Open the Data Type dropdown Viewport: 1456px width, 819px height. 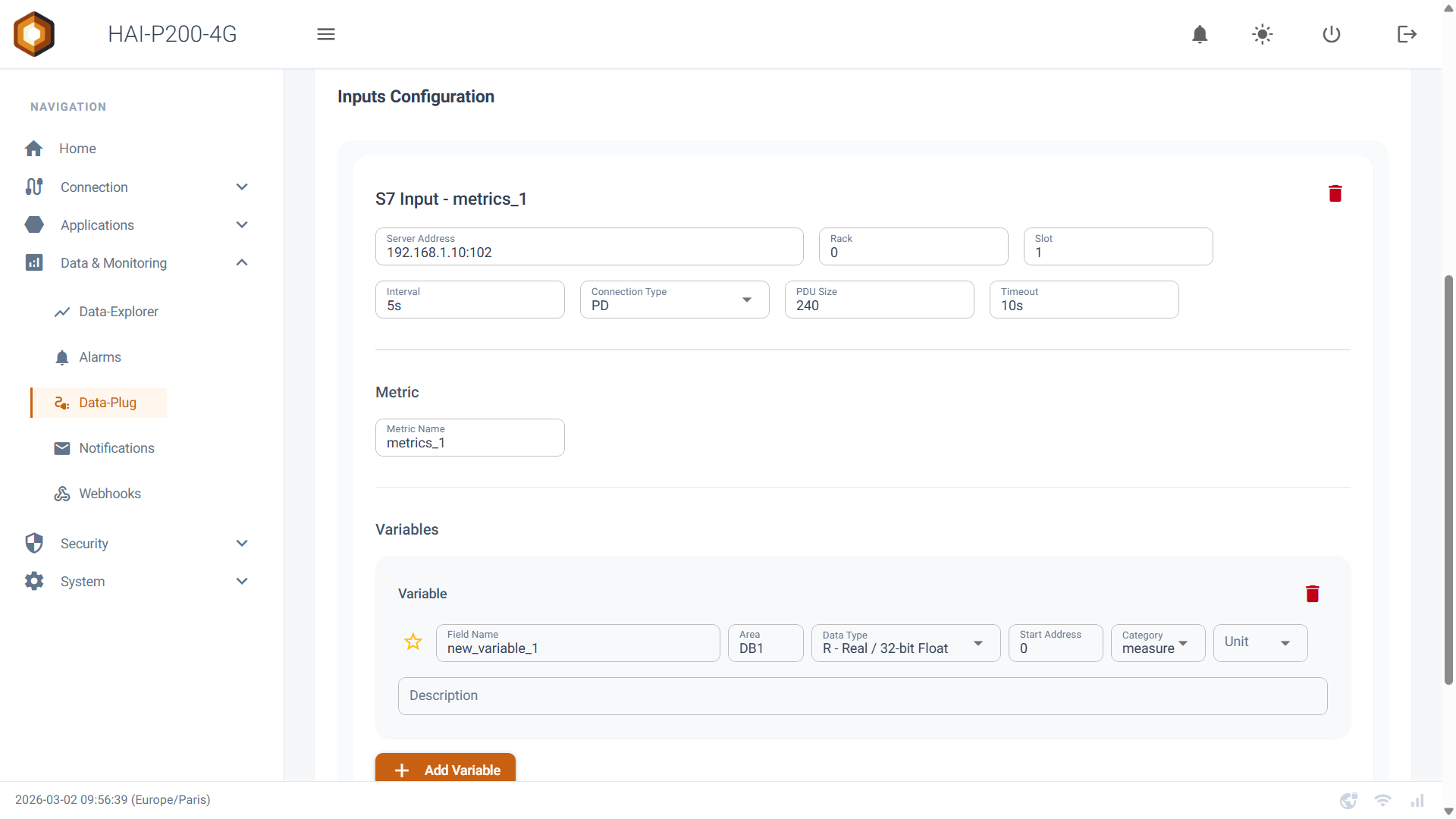click(905, 643)
